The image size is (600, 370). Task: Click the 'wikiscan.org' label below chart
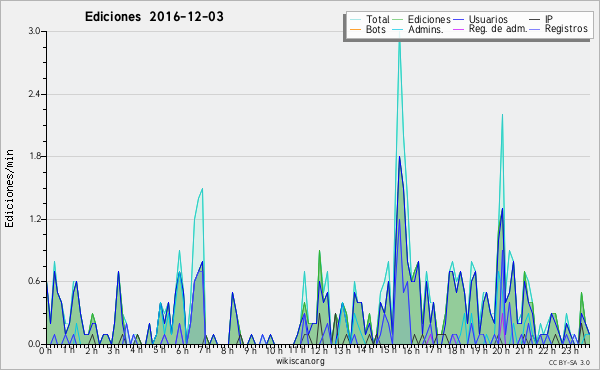300,361
